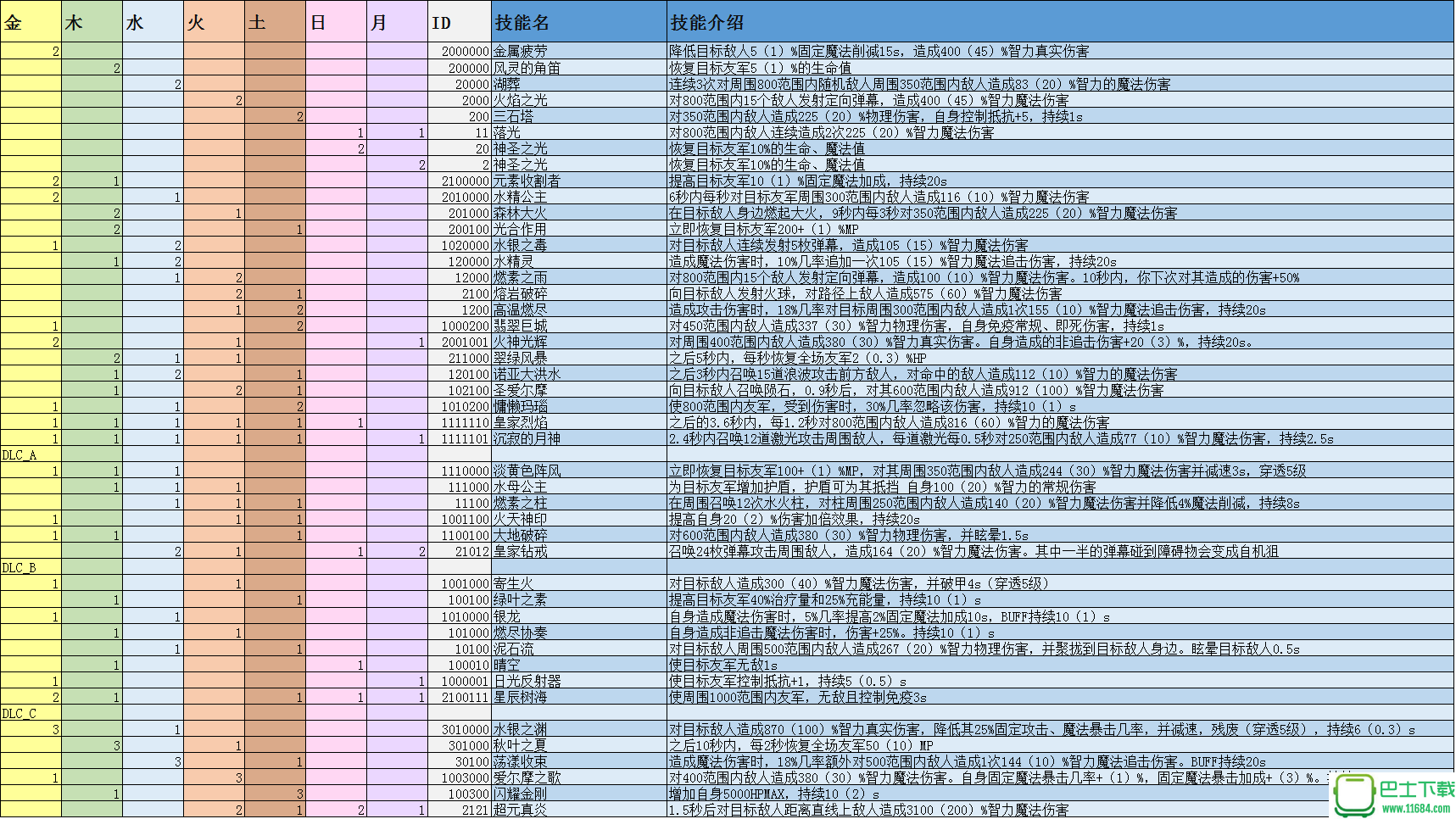
Task: Select the 月 column header cell
Action: (x=397, y=21)
